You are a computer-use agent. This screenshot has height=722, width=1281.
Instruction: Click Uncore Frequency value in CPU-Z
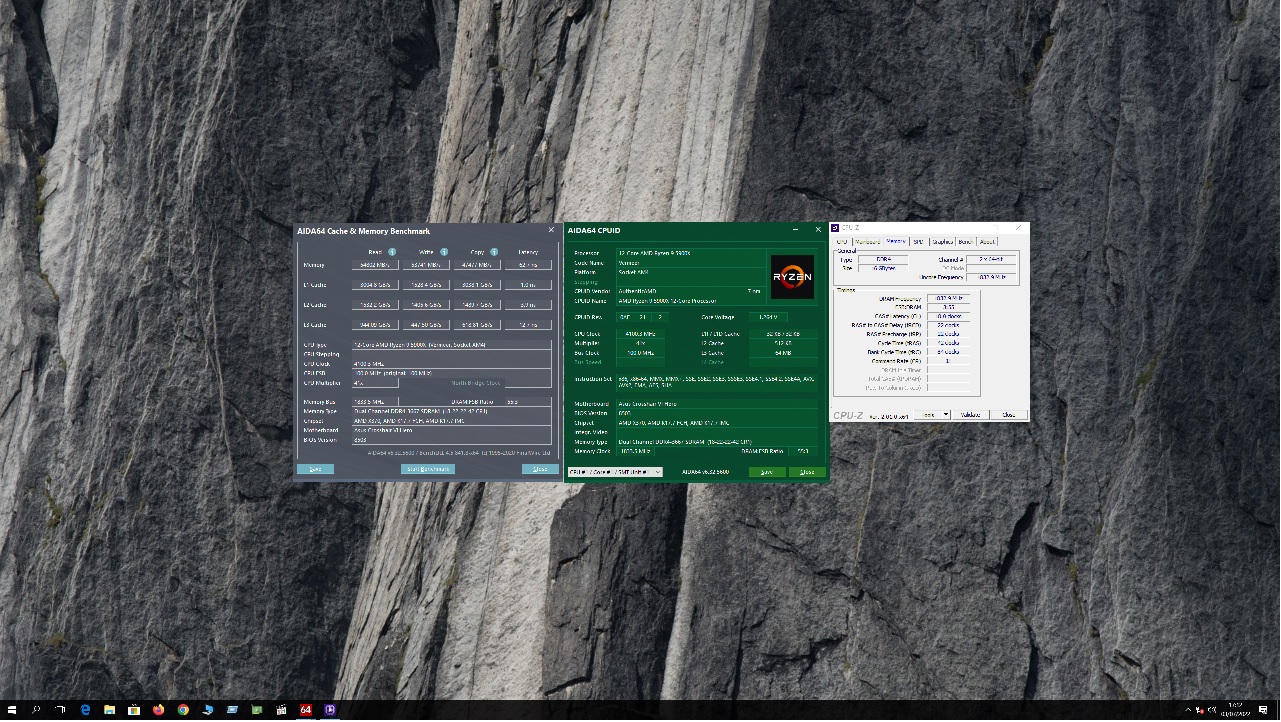(x=991, y=277)
